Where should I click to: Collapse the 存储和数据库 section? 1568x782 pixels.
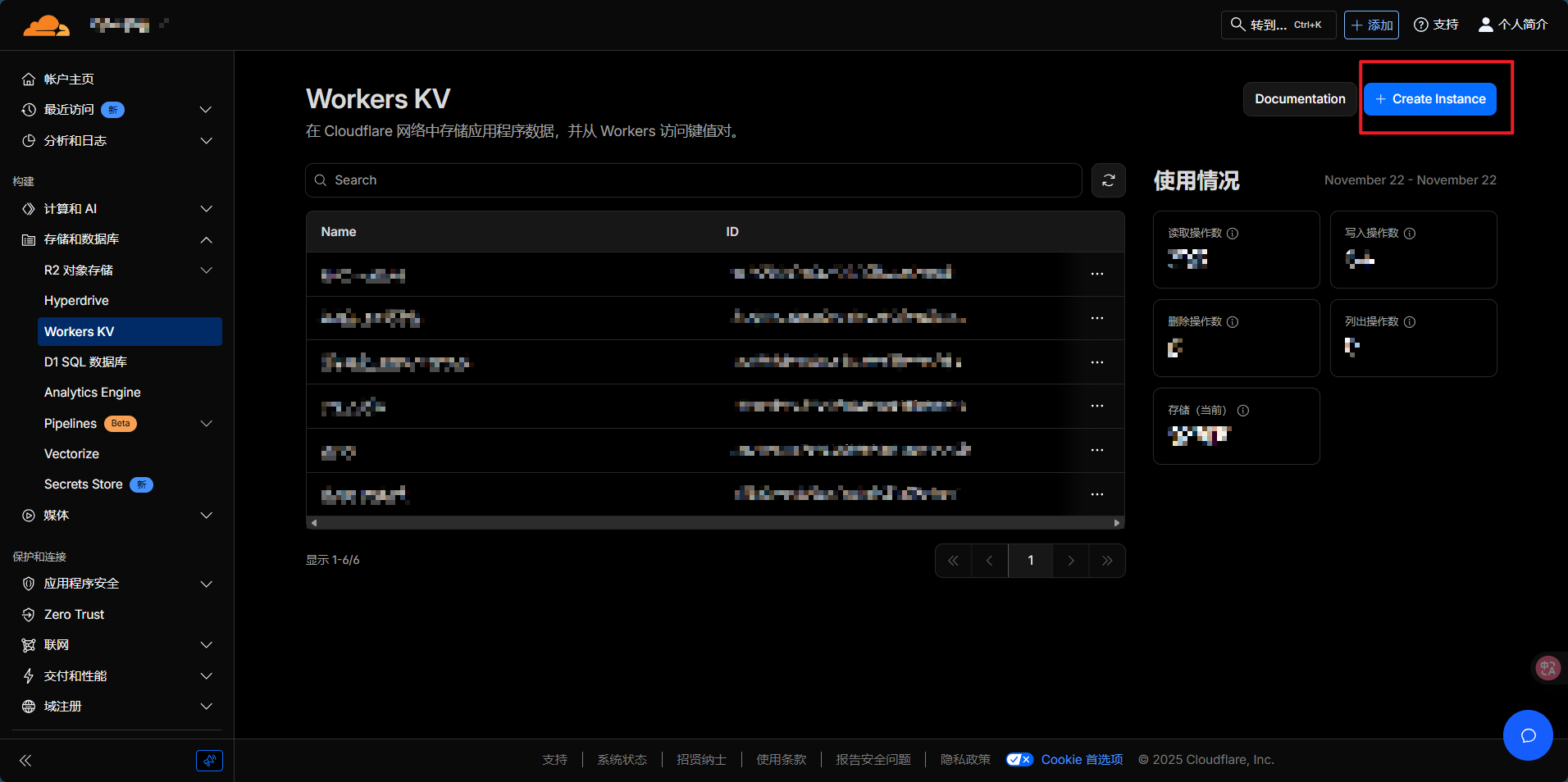pyautogui.click(x=206, y=239)
